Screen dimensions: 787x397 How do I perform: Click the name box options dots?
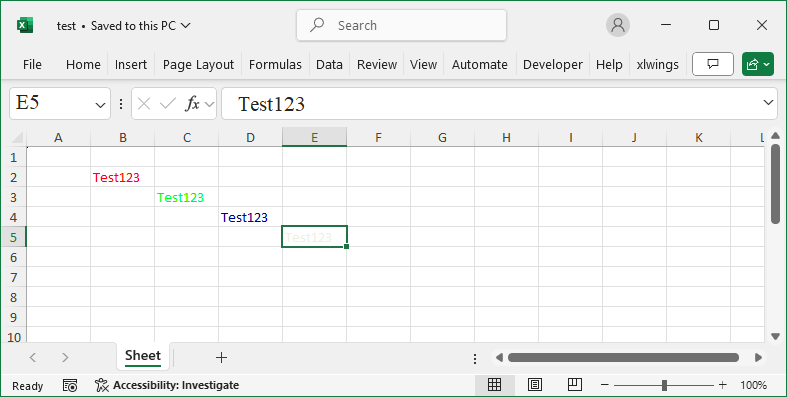click(x=121, y=104)
